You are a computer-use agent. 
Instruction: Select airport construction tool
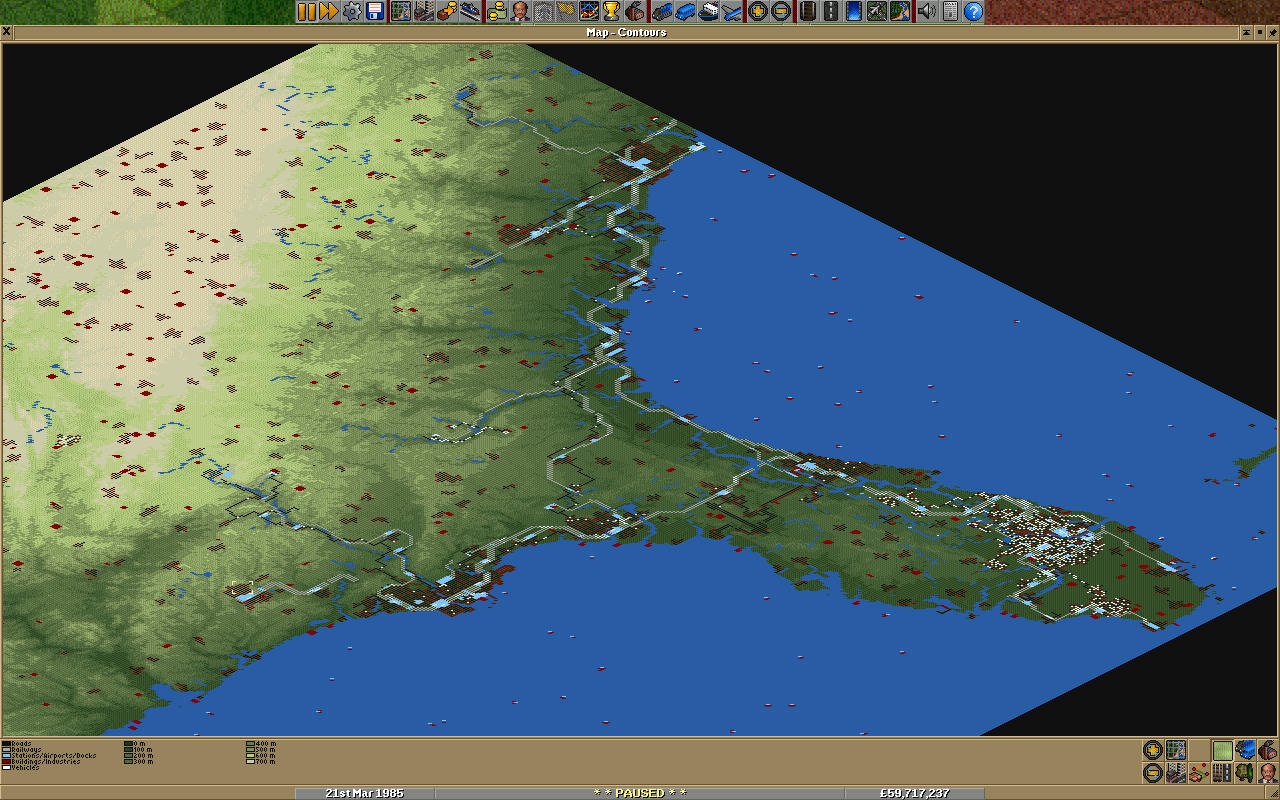[876, 12]
